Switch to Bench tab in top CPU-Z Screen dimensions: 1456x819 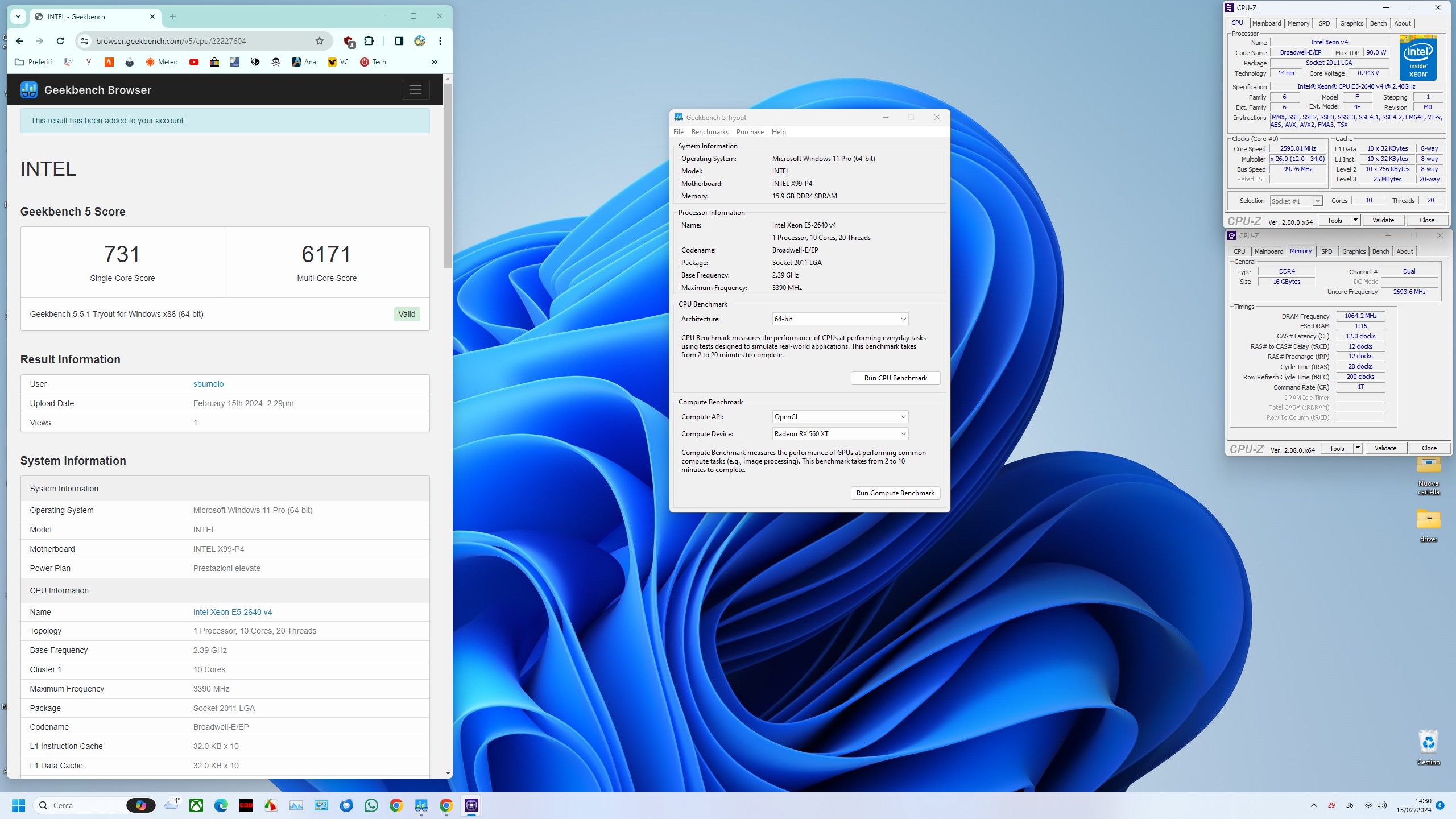click(x=1378, y=23)
